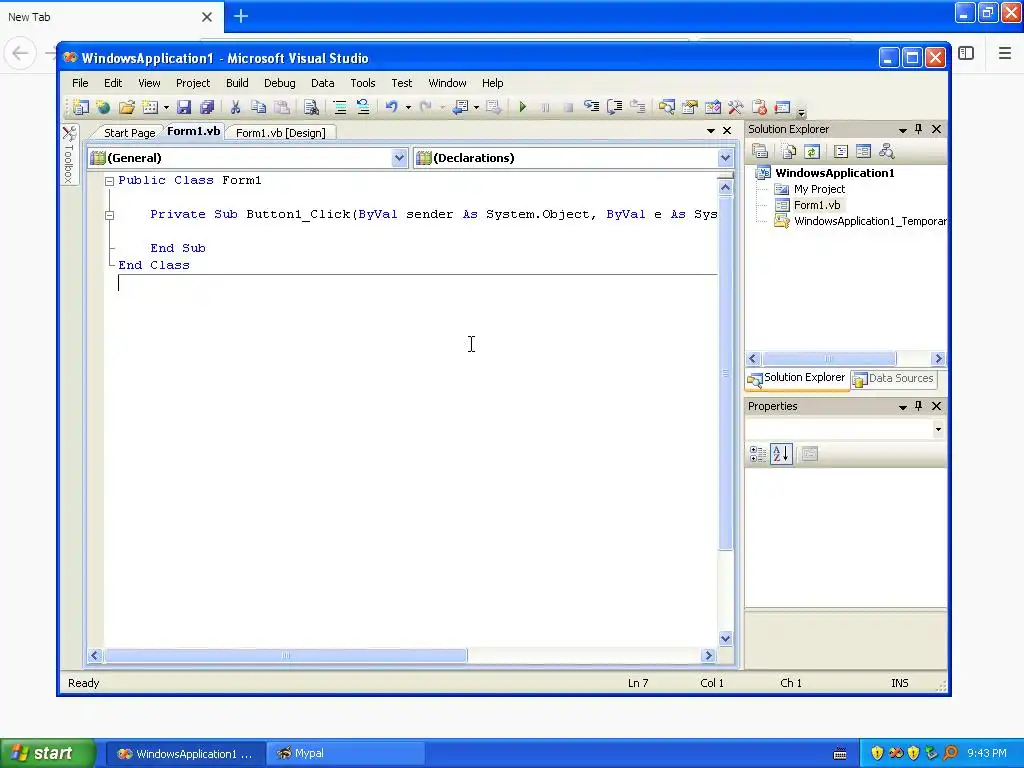Open Solution Explorer from the main toolbar
Image resolution: width=1024 pixels, height=768 pixels.
point(666,107)
